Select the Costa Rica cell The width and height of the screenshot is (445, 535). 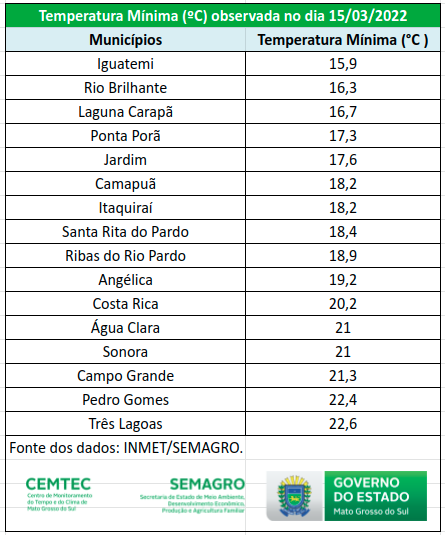pos(126,304)
